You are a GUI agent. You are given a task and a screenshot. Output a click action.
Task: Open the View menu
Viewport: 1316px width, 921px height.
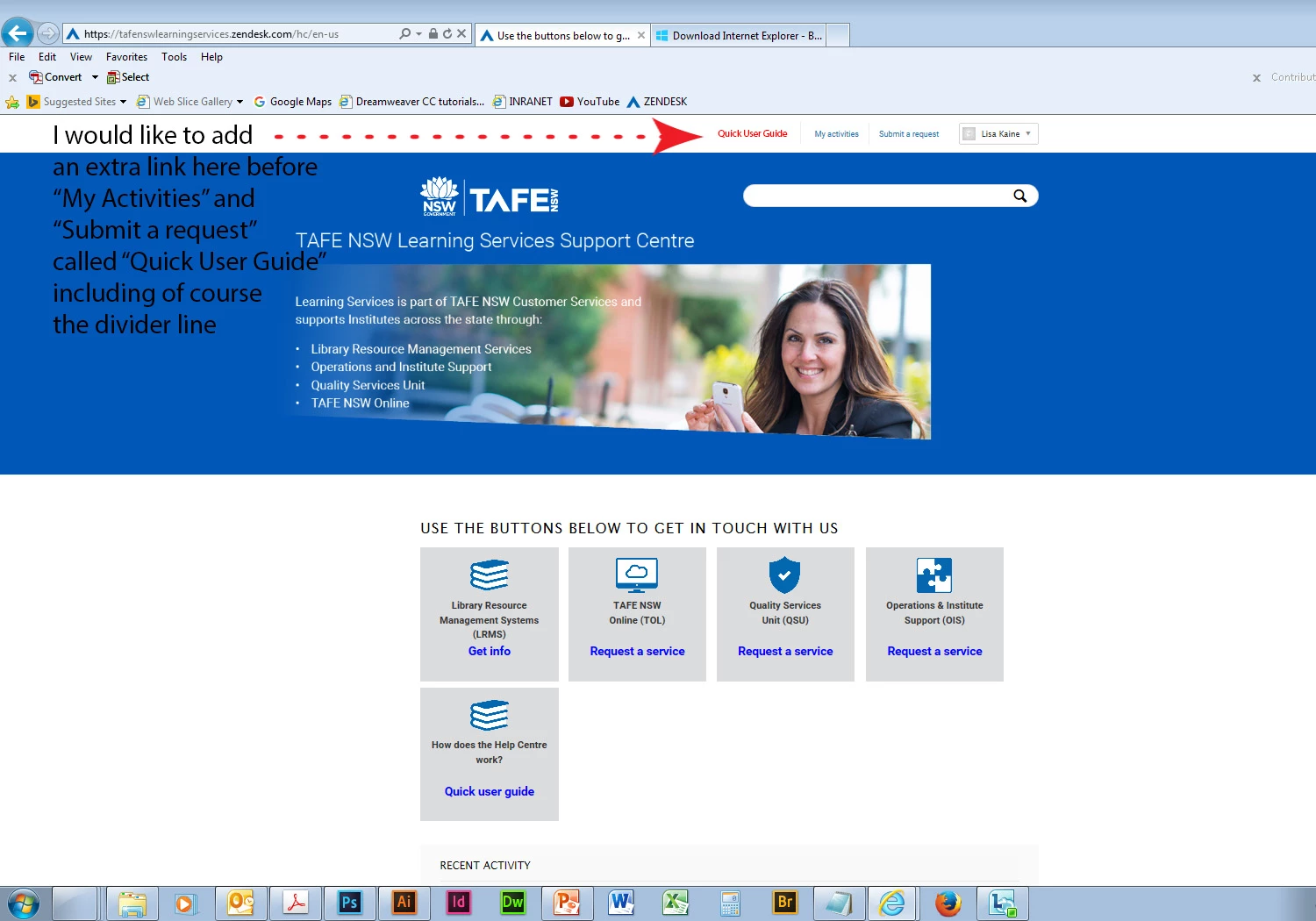coord(81,57)
